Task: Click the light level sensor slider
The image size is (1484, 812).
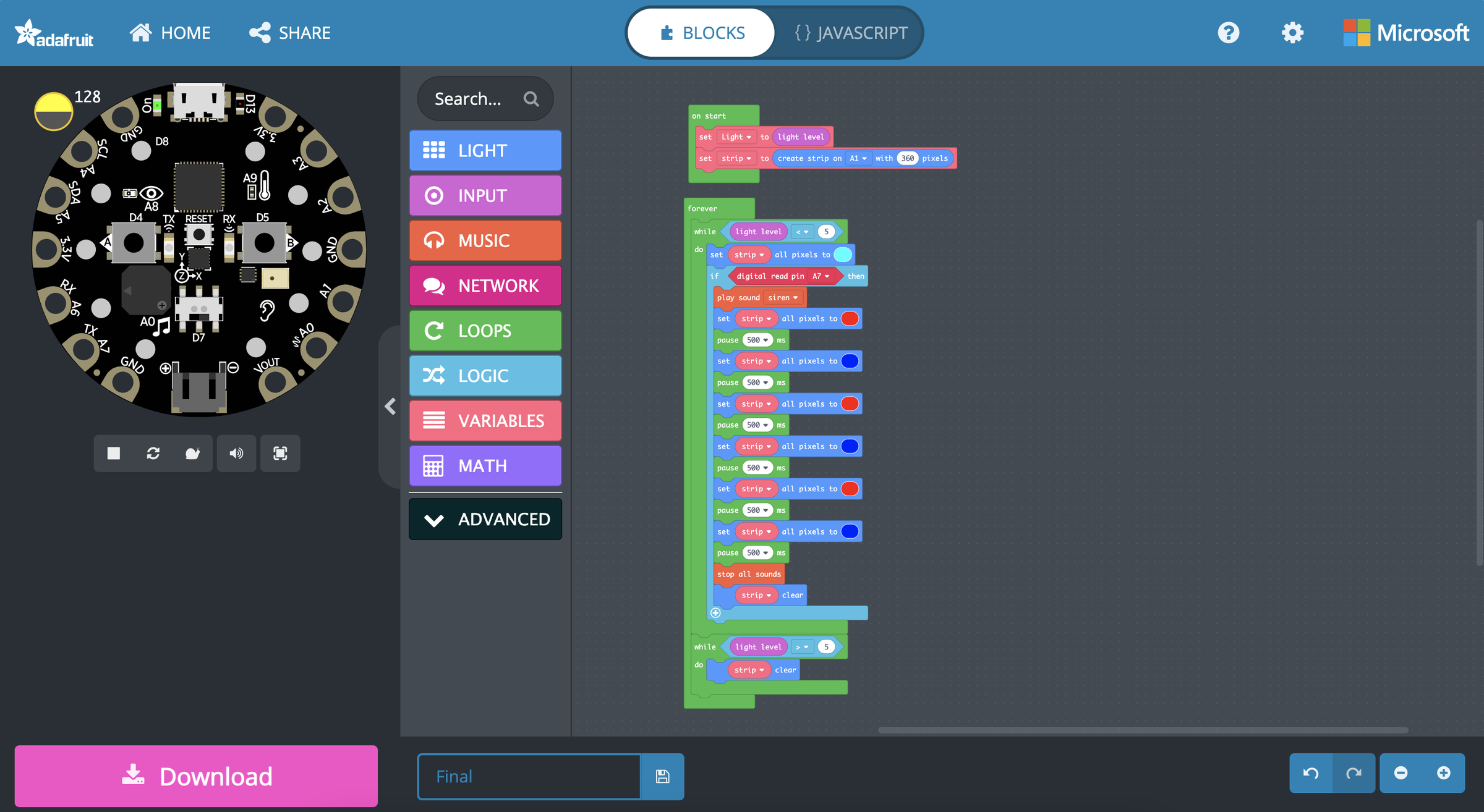Action: [54, 112]
